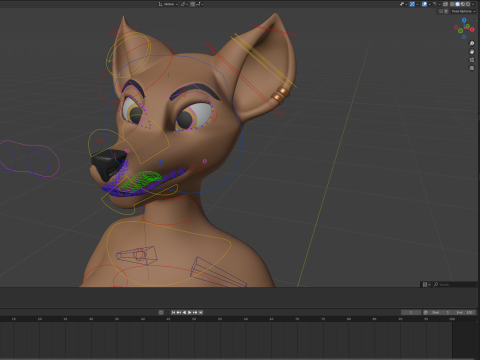Switch to wireframe viewport shading
The width and height of the screenshot is (480, 360).
pyautogui.click(x=452, y=4)
